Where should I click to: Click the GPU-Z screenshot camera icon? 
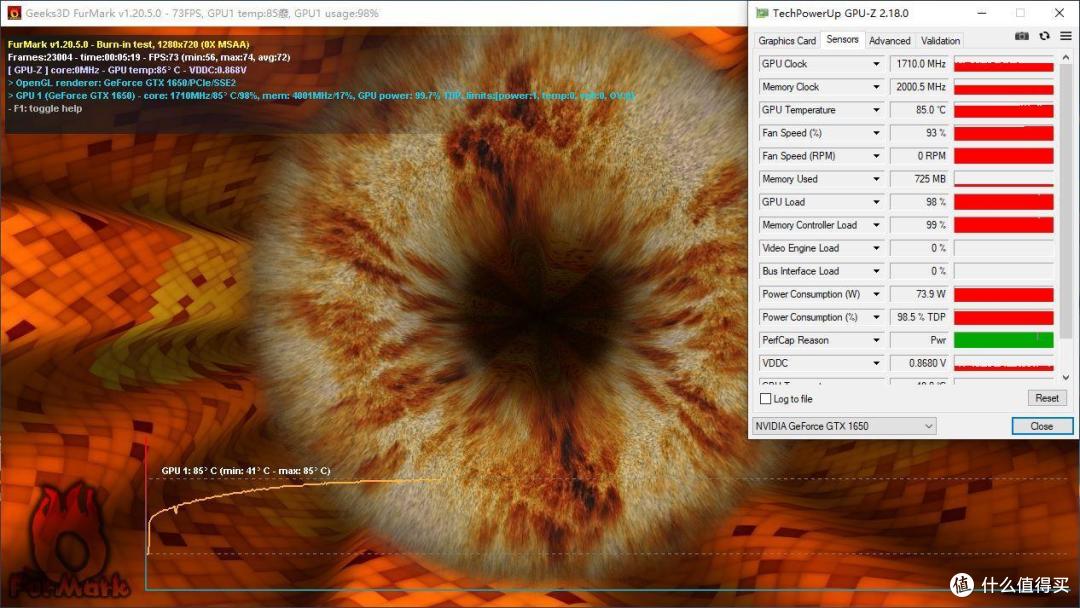[x=1022, y=36]
